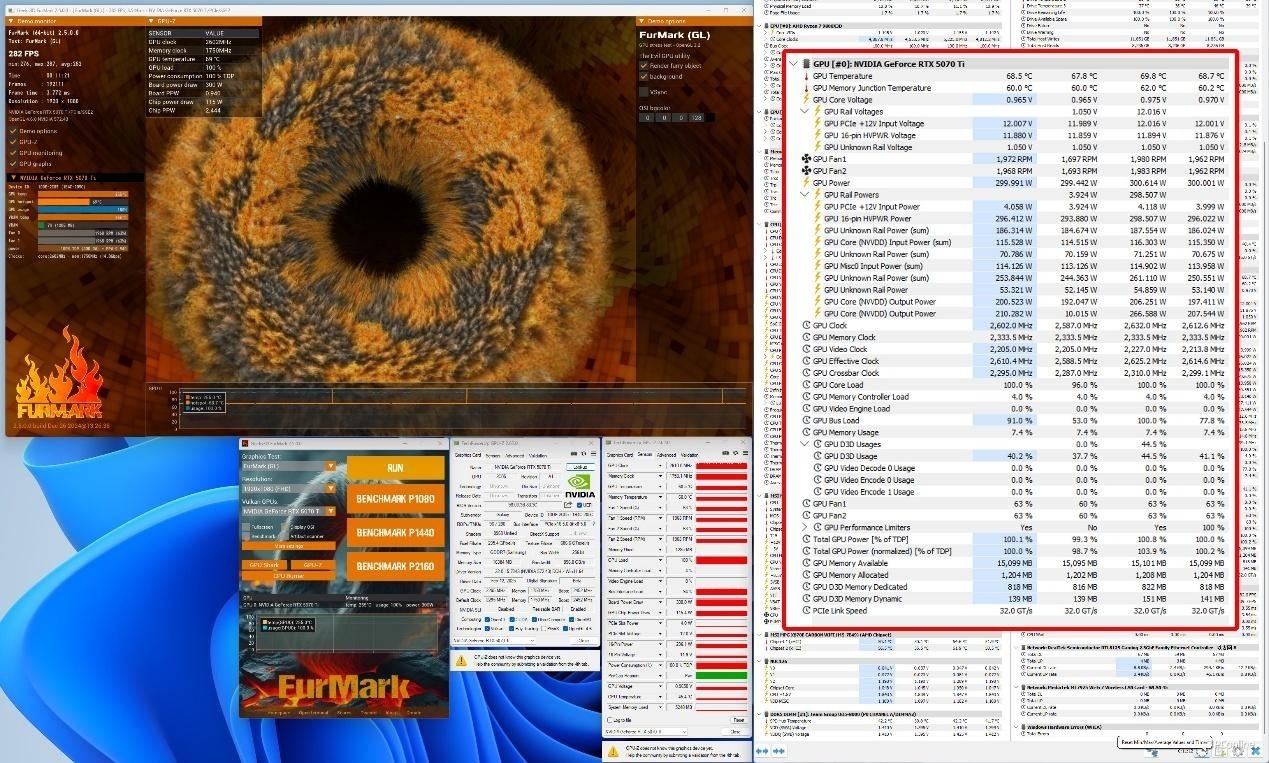Click the power icon next to GPU Power row
Viewport: 1269px width, 763px height.
(806, 182)
